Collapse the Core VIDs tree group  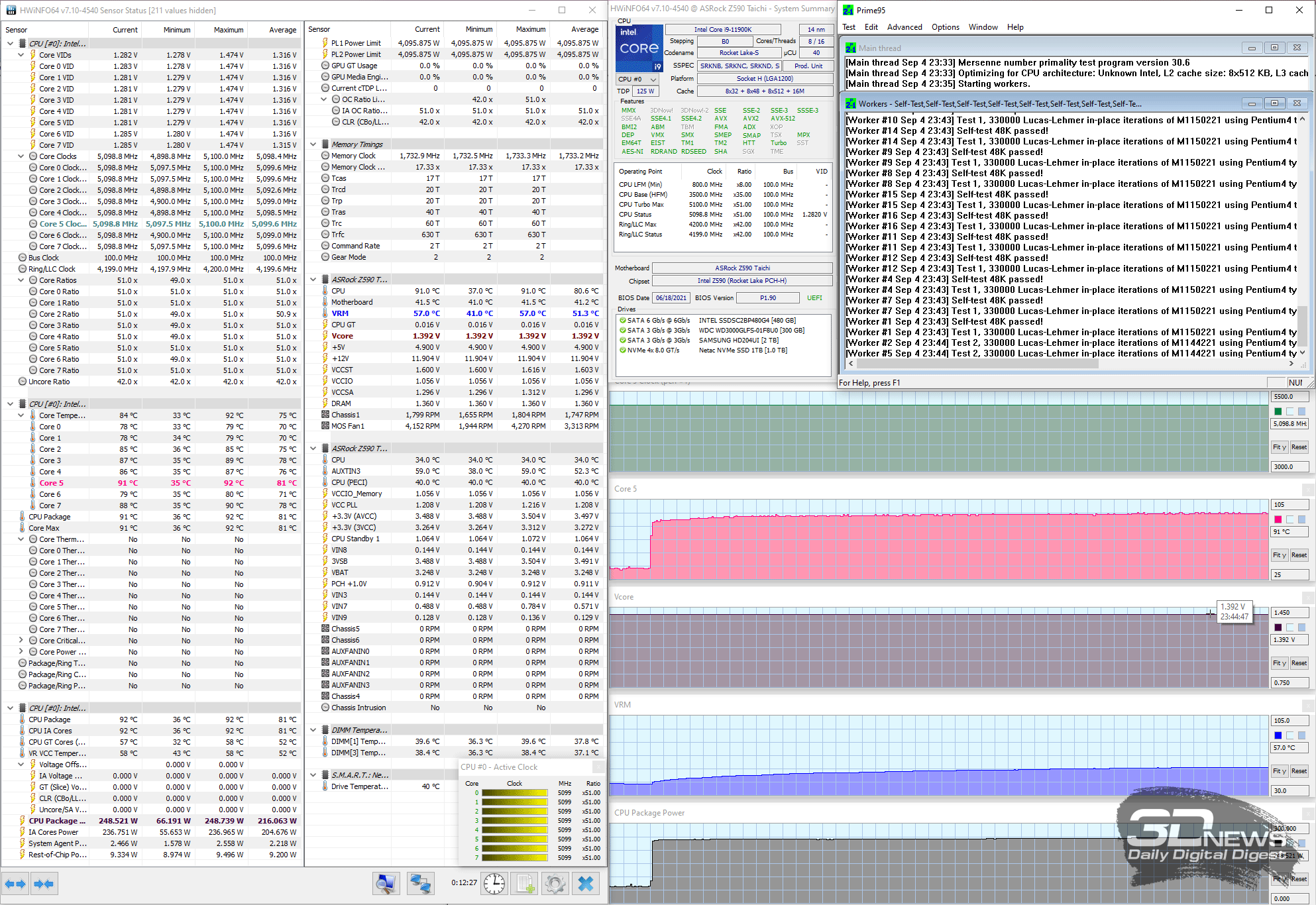click(21, 55)
